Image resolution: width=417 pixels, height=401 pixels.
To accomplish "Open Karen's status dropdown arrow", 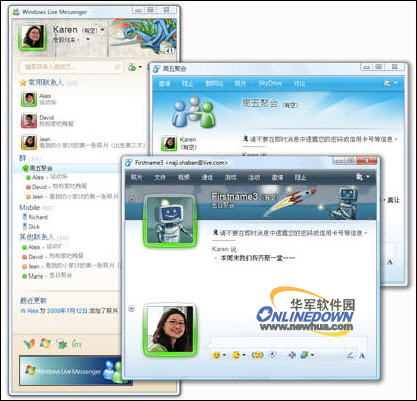I will coord(102,30).
